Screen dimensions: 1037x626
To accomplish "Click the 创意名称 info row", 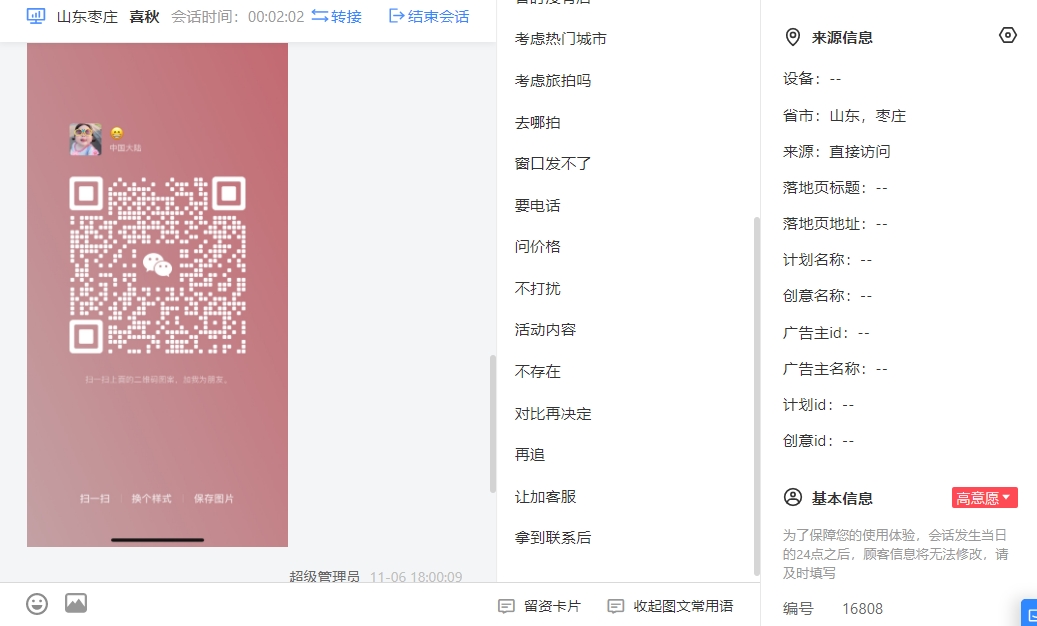I will tap(827, 295).
